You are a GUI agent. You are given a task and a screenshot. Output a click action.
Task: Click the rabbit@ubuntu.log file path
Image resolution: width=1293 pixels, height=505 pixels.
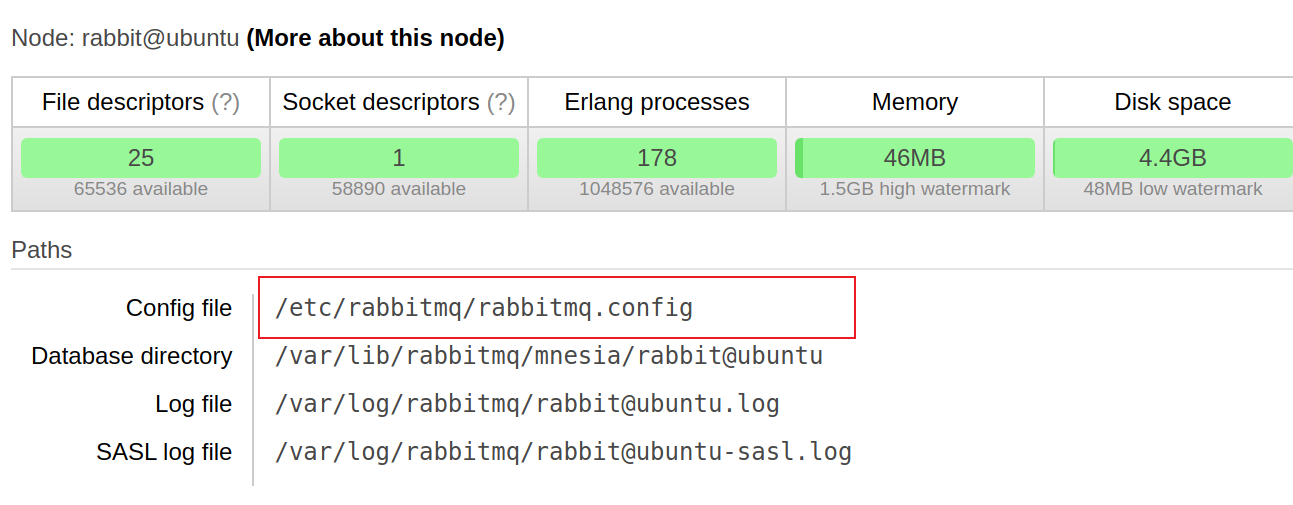[527, 404]
